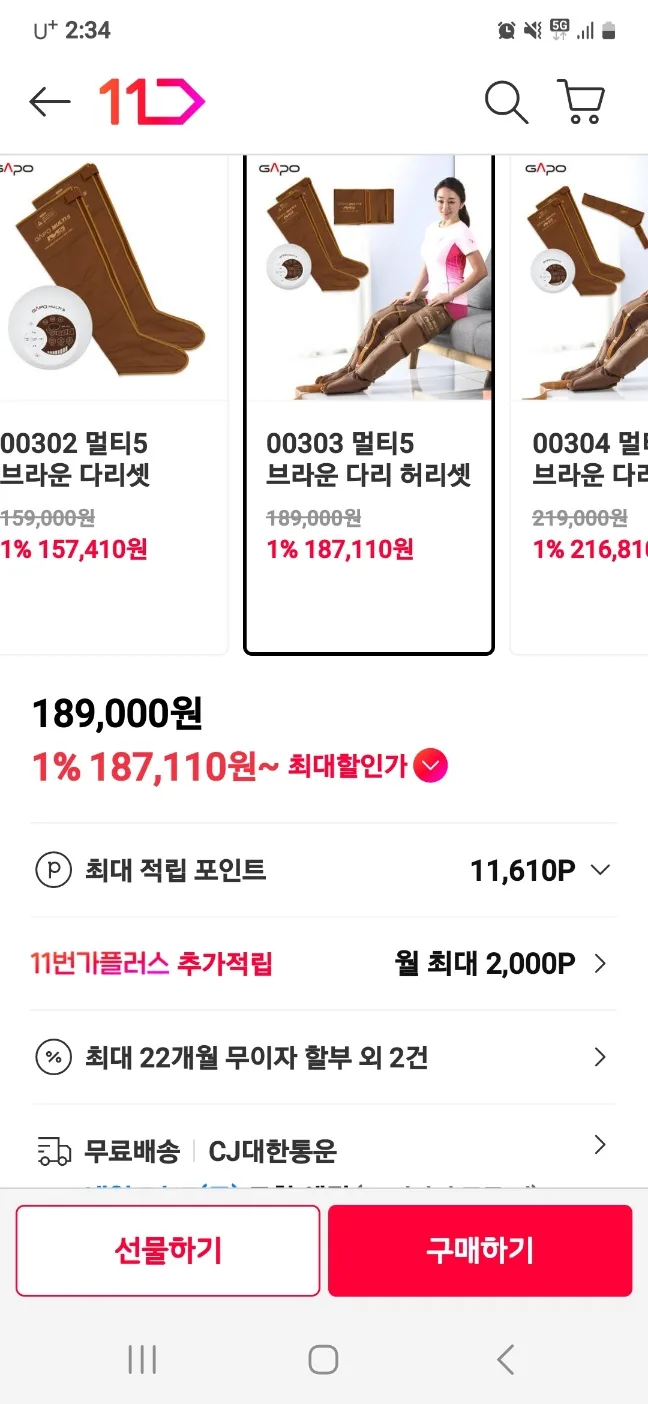The width and height of the screenshot is (648, 1404).
Task: Open 최대 22개월 무이자 할부 details
Action: click(x=323, y=1057)
